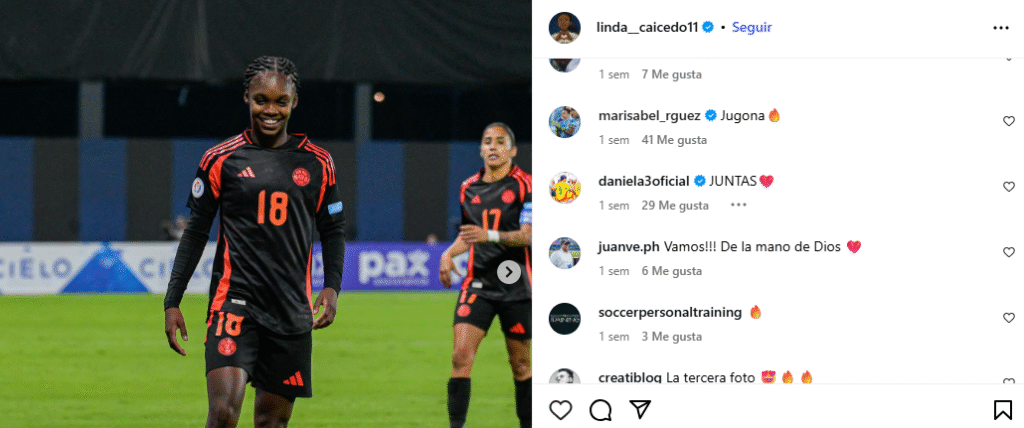The image size is (1024, 428).
Task: Open juanve.ph profile picture
Action: click(x=564, y=253)
